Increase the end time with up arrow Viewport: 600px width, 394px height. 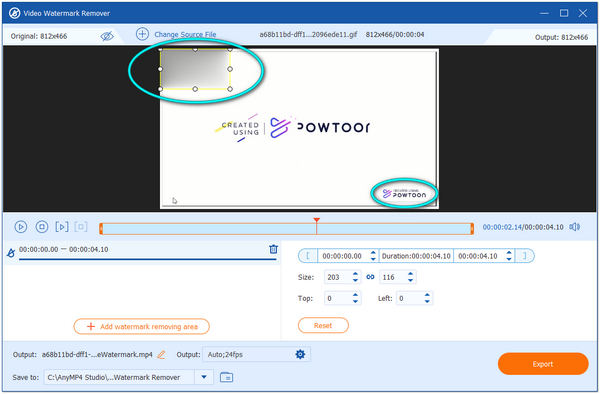click(509, 252)
